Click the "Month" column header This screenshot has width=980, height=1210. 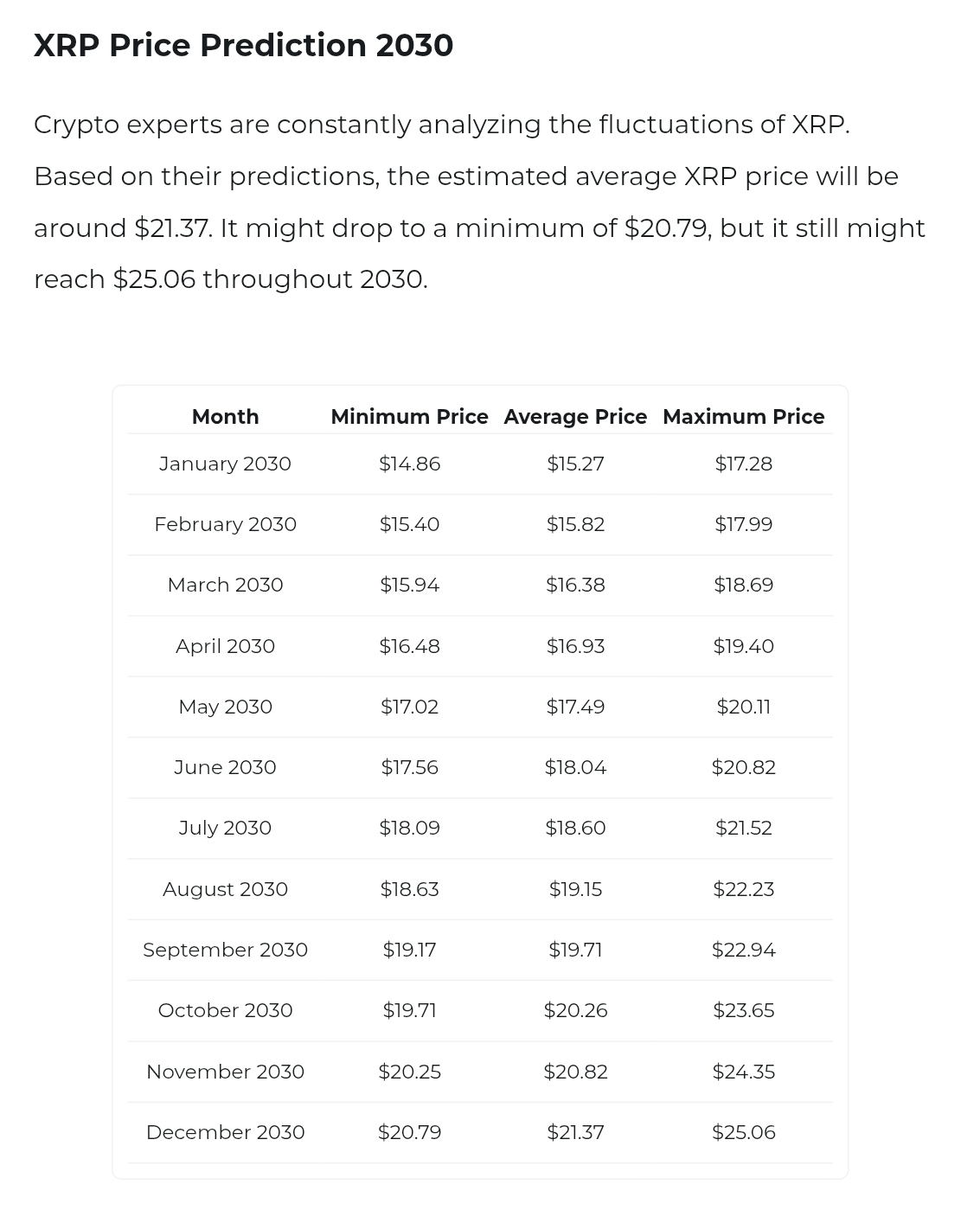point(225,417)
